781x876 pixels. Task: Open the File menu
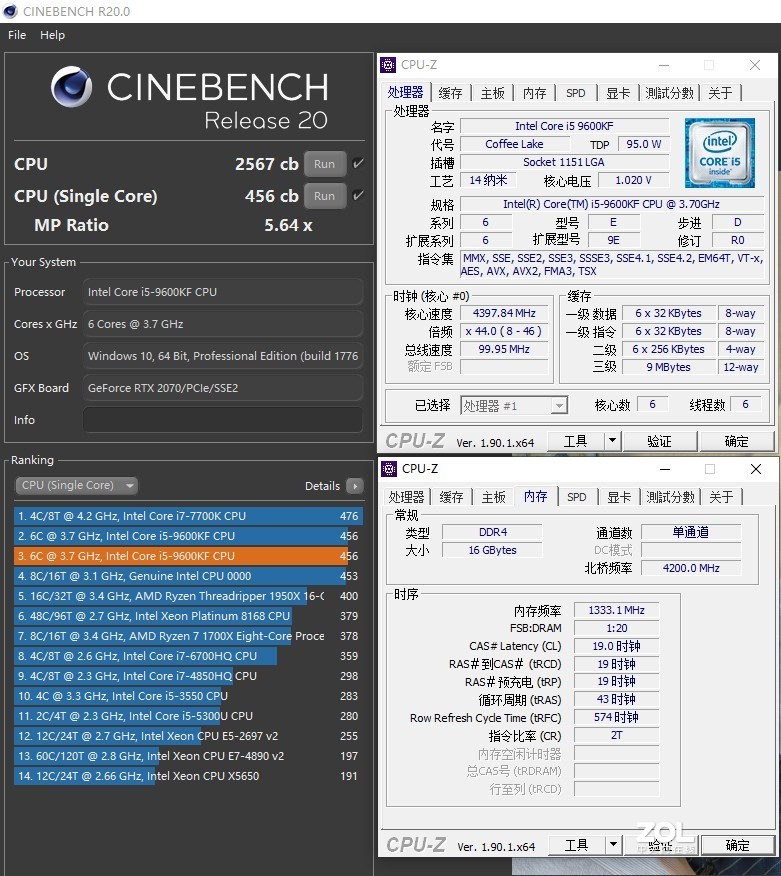coord(17,35)
